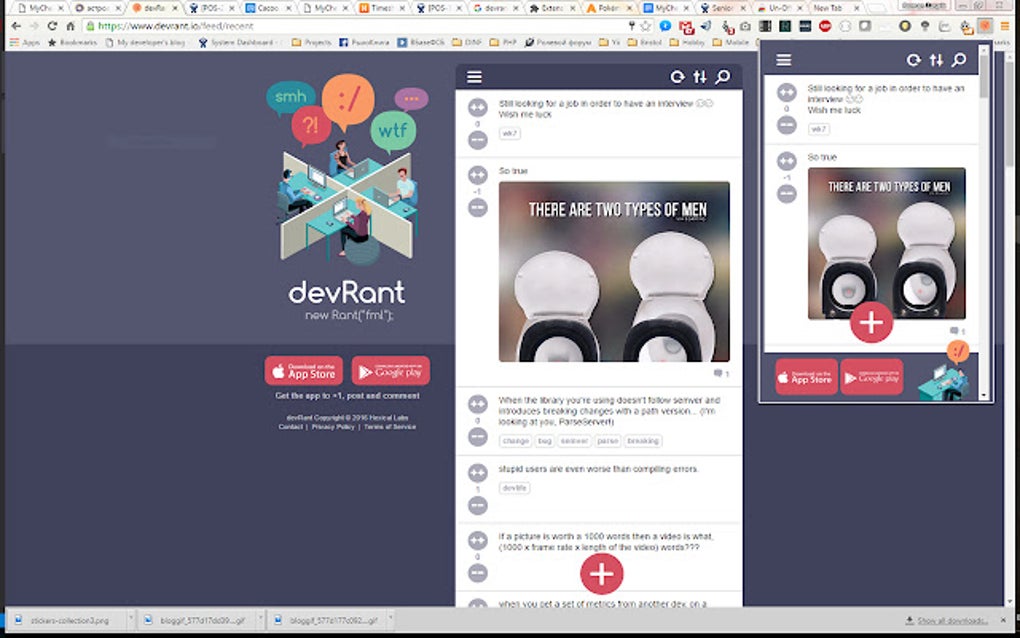Click the red plus compose button

[601, 575]
